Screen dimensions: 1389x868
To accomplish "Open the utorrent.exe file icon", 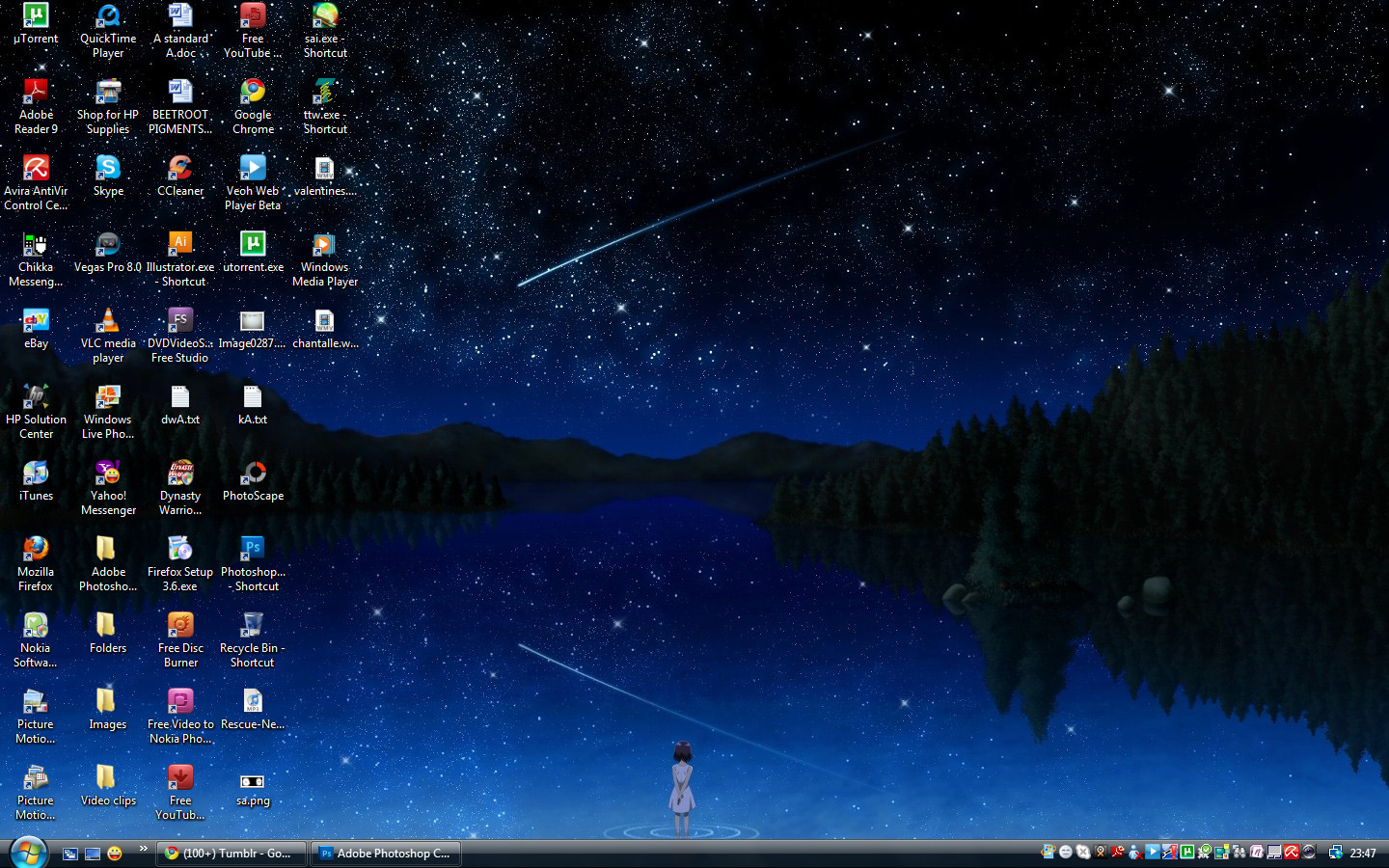I will click(x=253, y=253).
